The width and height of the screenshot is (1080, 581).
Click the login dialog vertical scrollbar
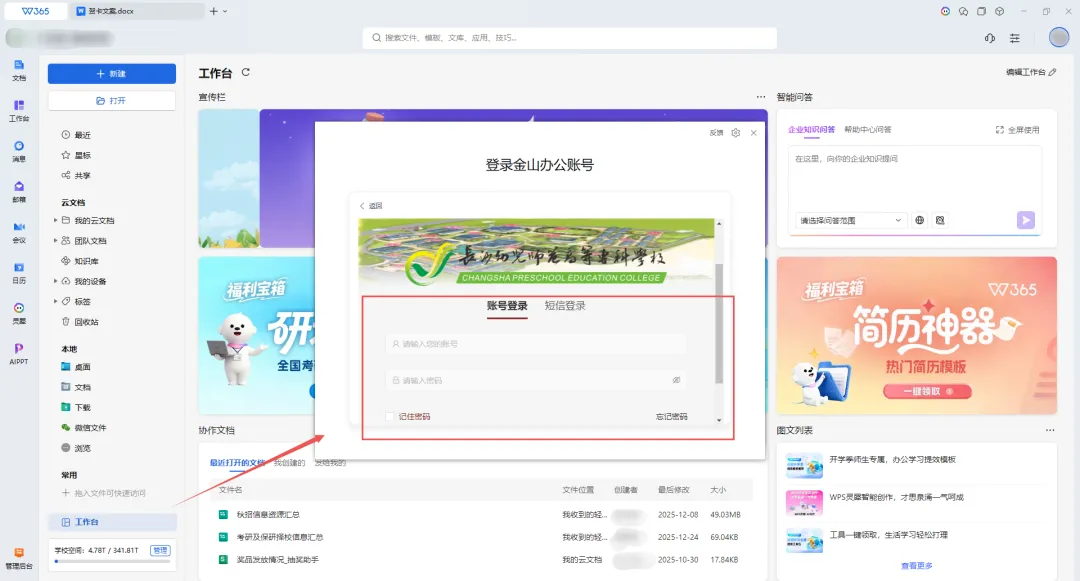click(719, 324)
